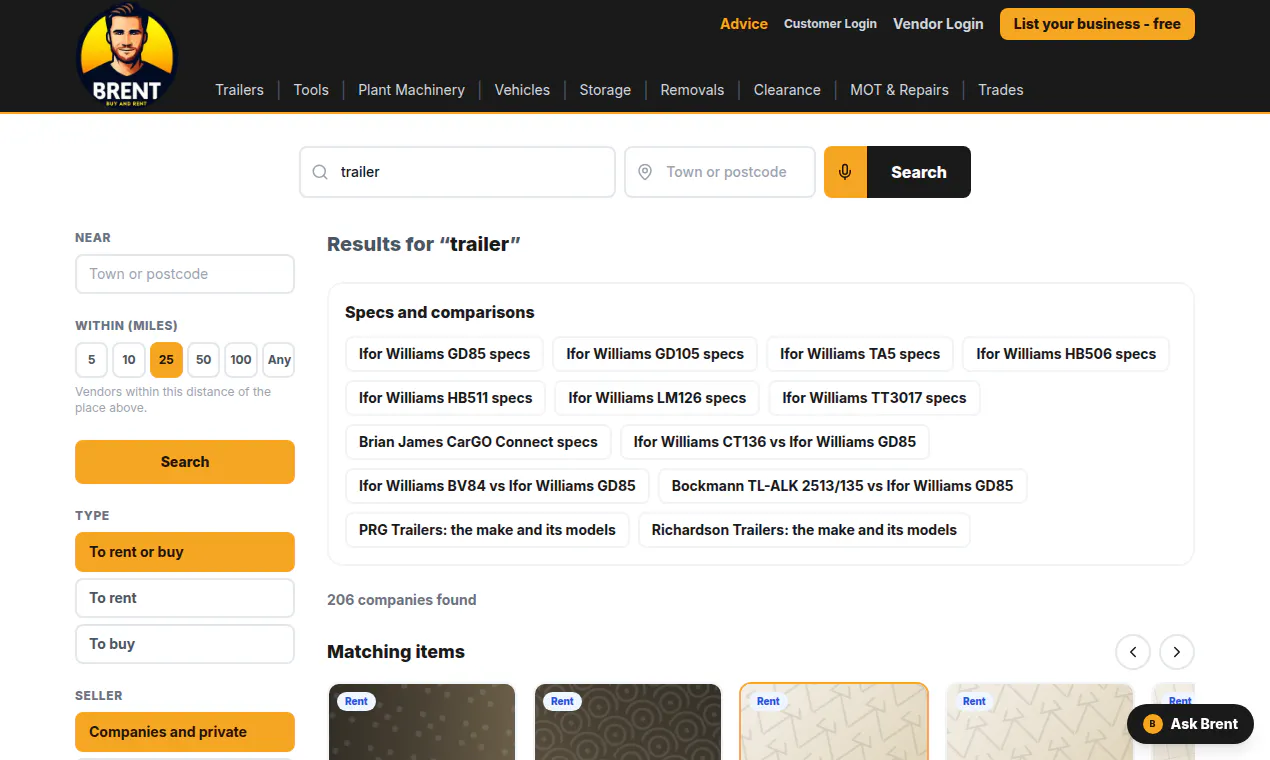Image resolution: width=1270 pixels, height=760 pixels.
Task: Select 'To rent or buy' type filter
Action: 185,552
